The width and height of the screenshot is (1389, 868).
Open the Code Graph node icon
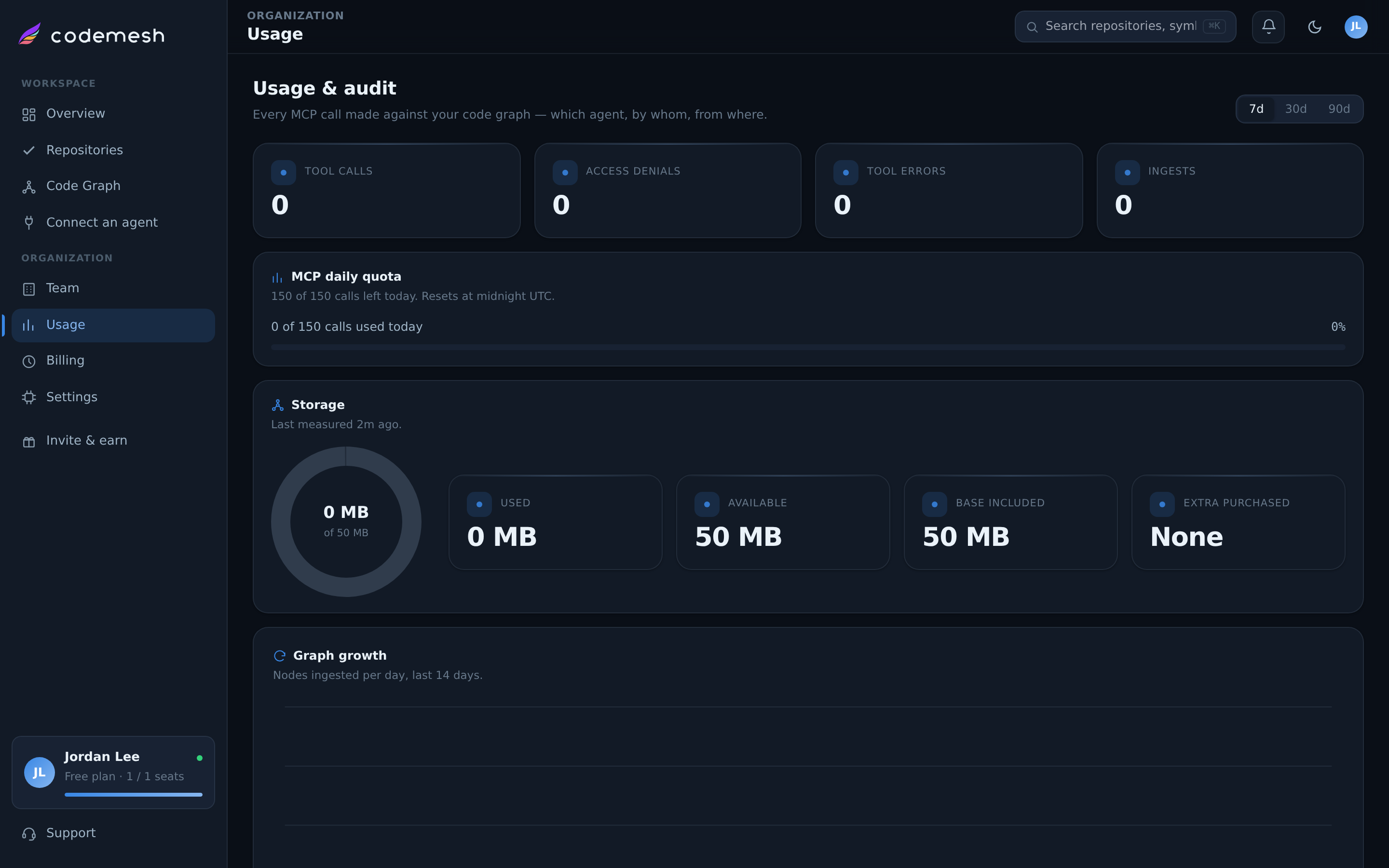click(29, 187)
